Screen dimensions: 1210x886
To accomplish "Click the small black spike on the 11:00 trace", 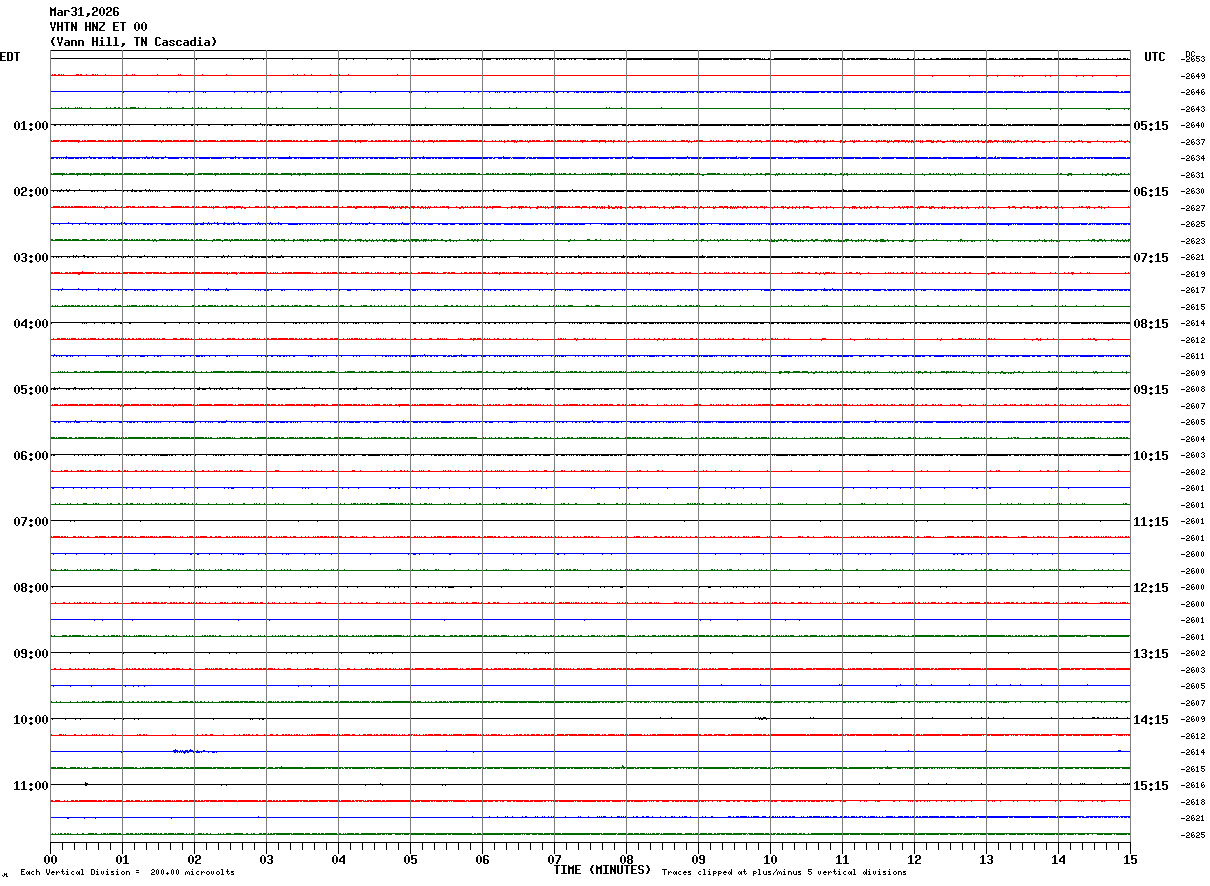I will coord(86,784).
